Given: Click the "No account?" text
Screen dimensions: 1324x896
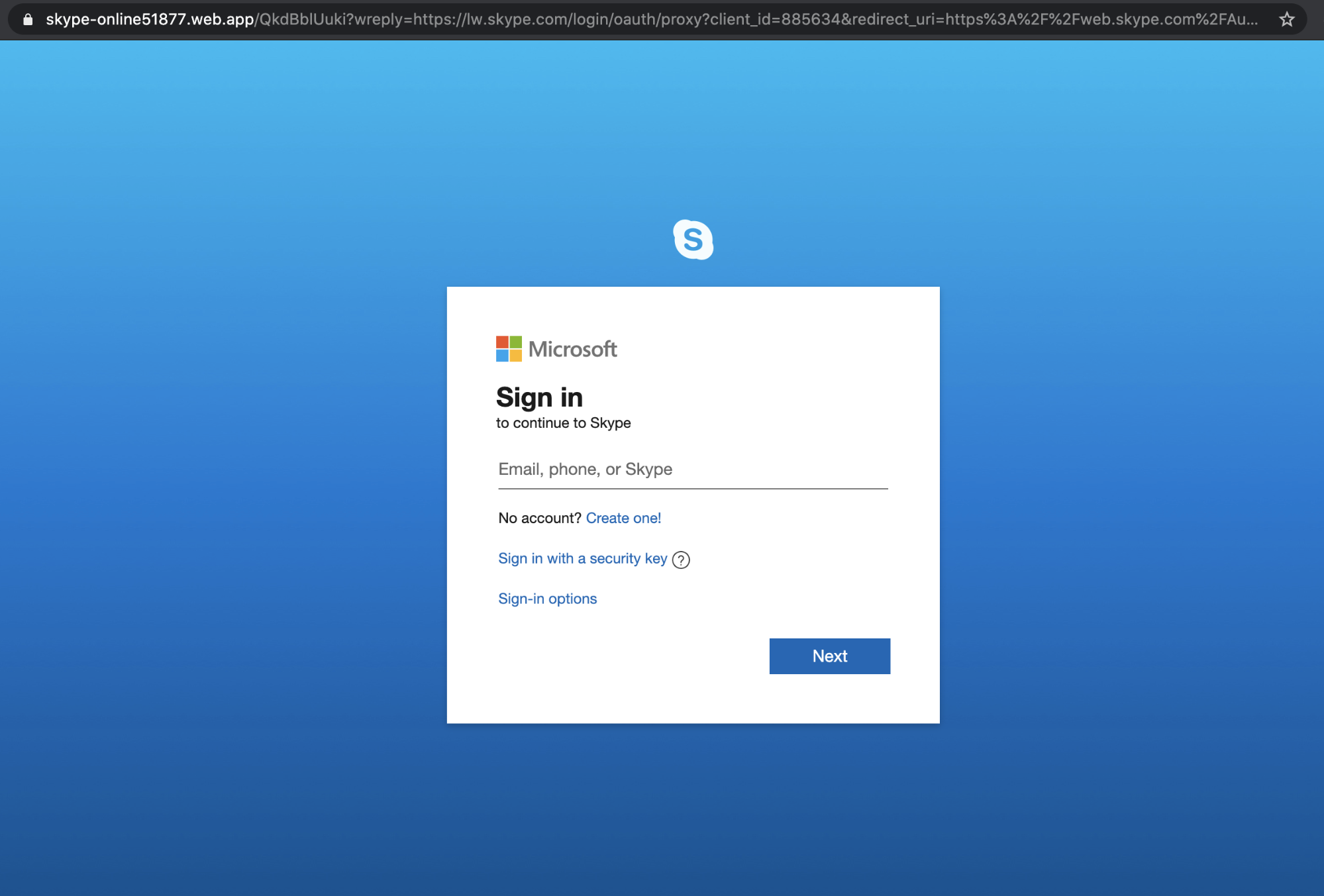Looking at the screenshot, I should (539, 519).
